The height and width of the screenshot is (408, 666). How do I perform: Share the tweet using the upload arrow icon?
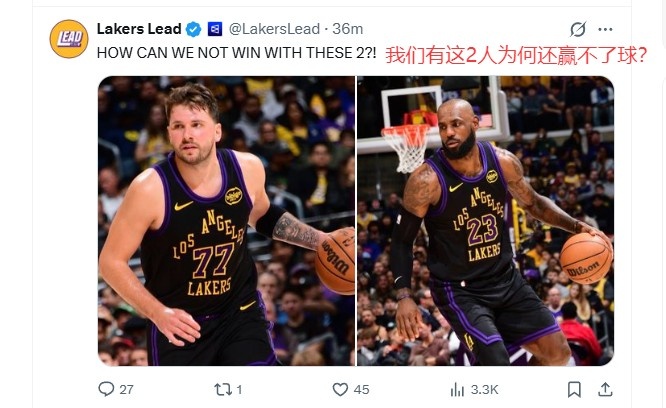tap(605, 389)
